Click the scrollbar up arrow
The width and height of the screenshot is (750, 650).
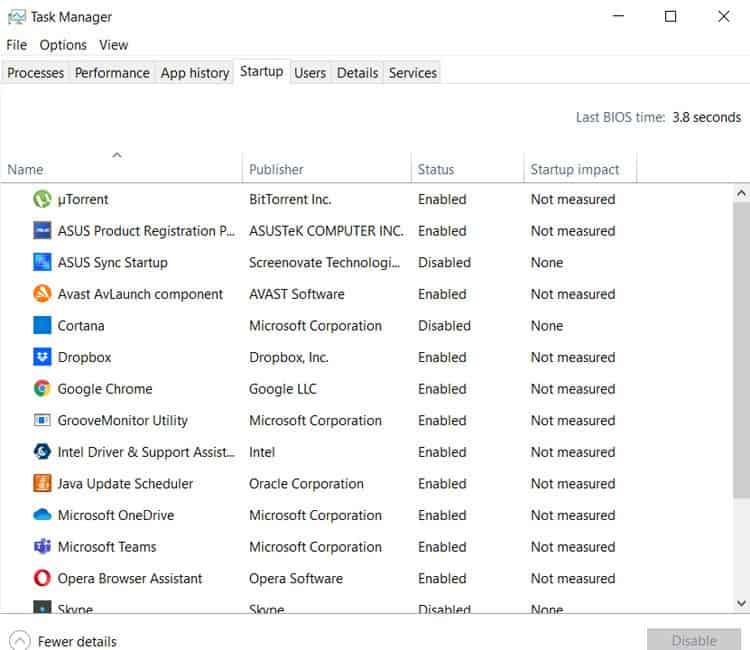pyautogui.click(x=741, y=193)
